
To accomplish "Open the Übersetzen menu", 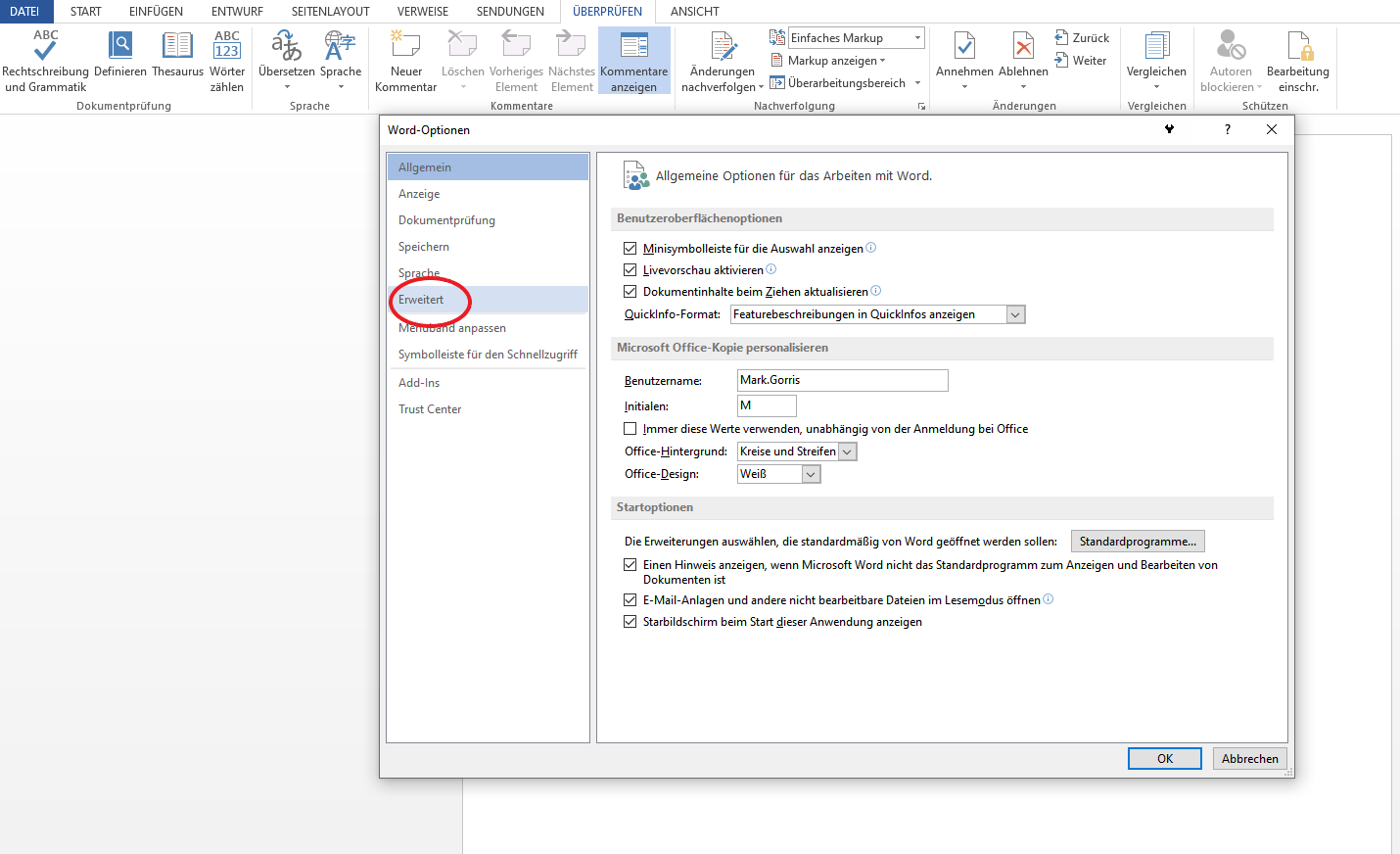I will click(x=287, y=61).
